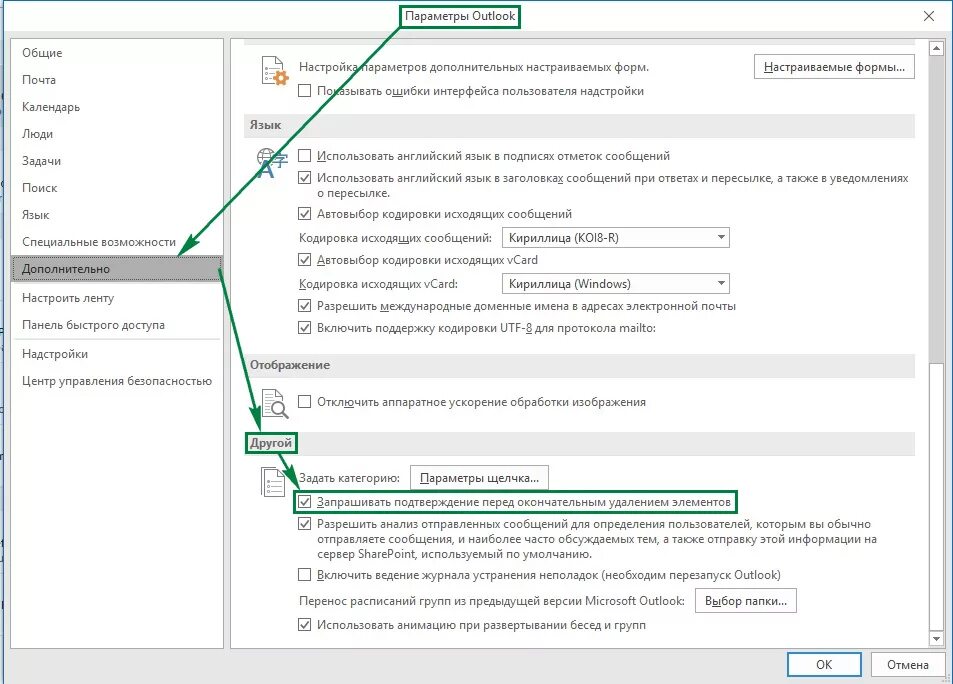
Task: Click the scrollbar up arrow
Action: pyautogui.click(x=936, y=47)
